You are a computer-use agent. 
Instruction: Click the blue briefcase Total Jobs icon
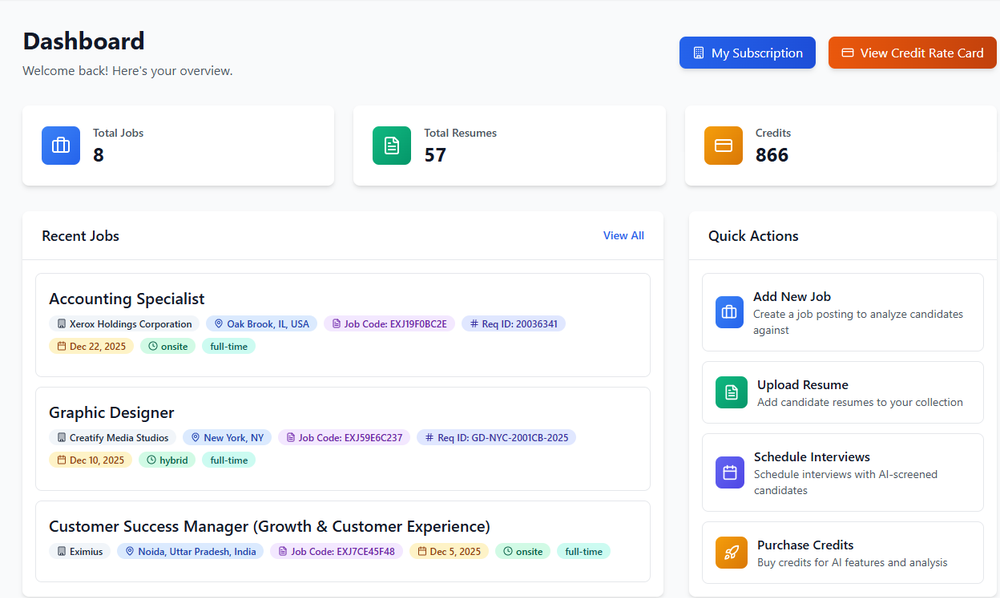tap(61, 145)
